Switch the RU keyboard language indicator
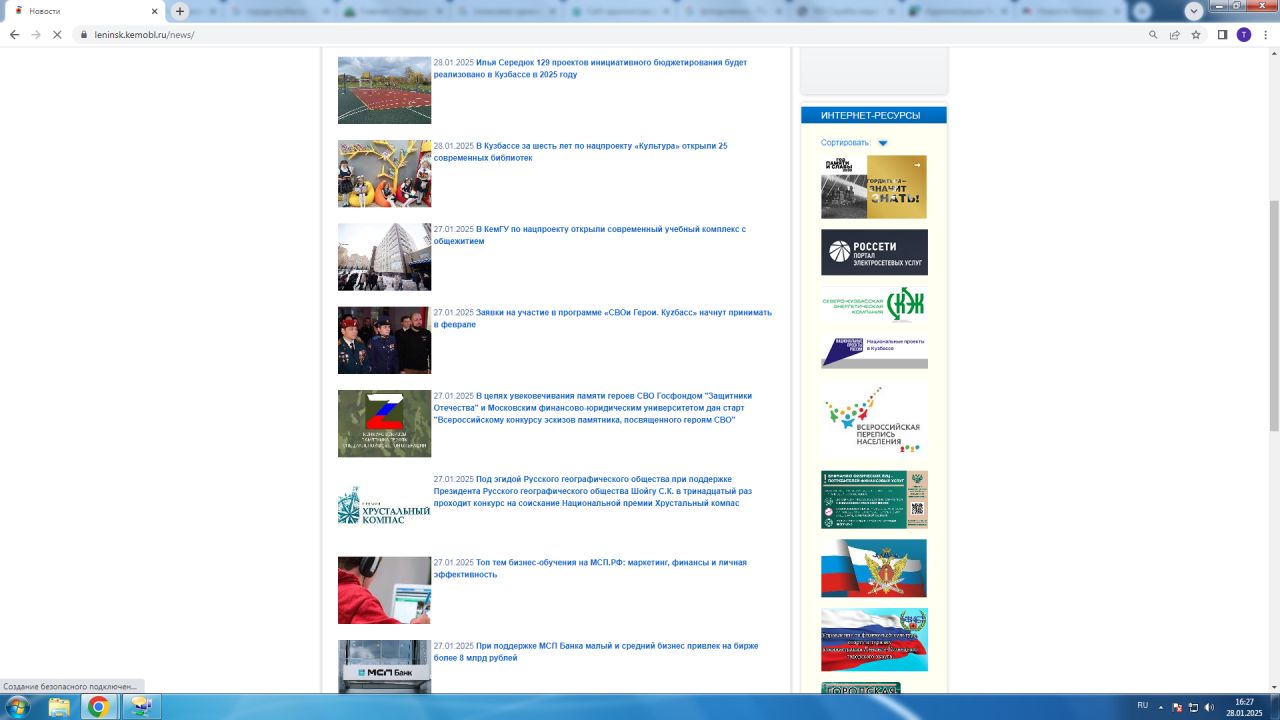 click(1143, 706)
